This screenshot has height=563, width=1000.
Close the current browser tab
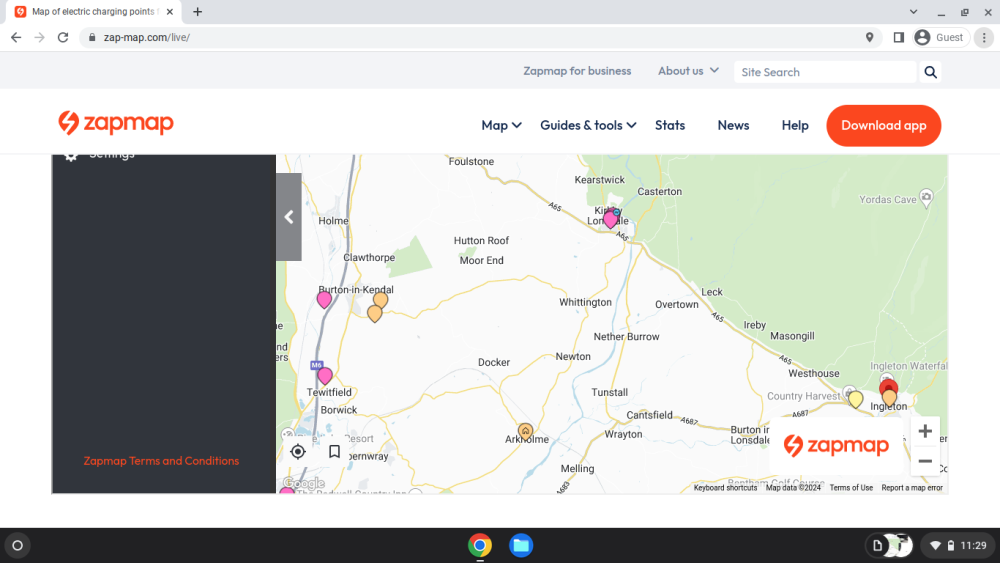[x=170, y=11]
